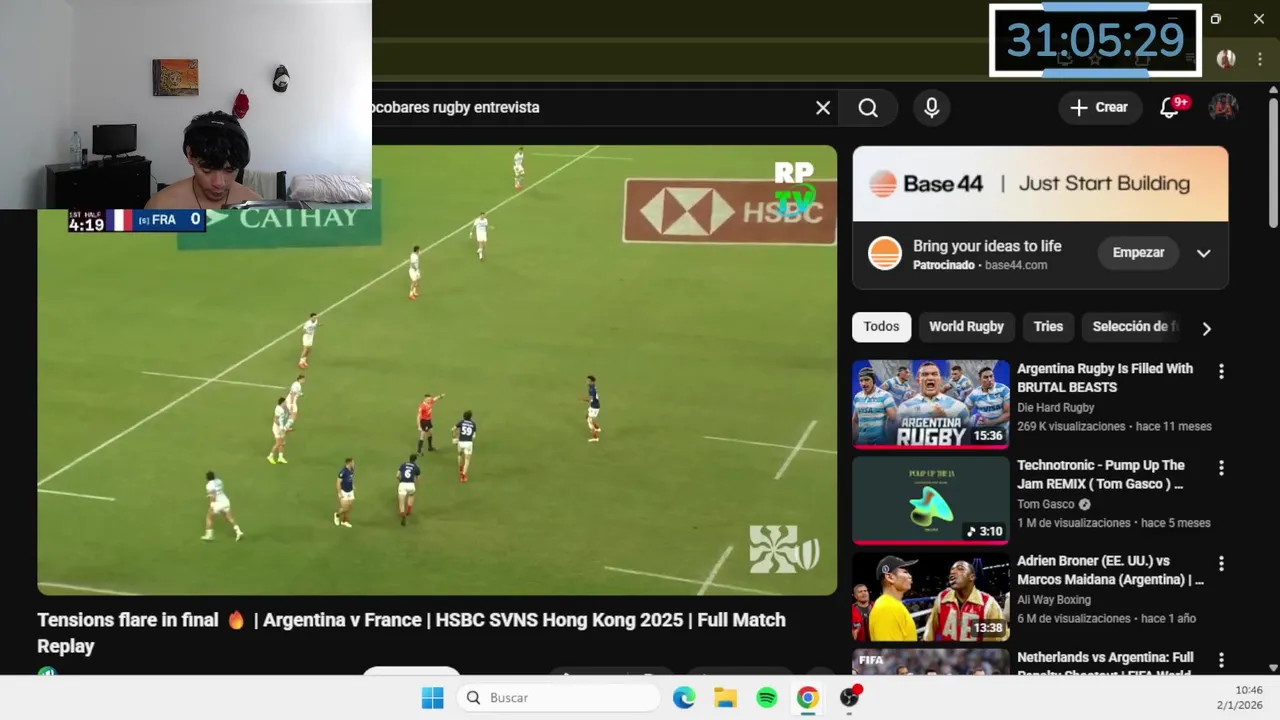Click the rugby match video player
This screenshot has height=720, width=1280.
[437, 371]
